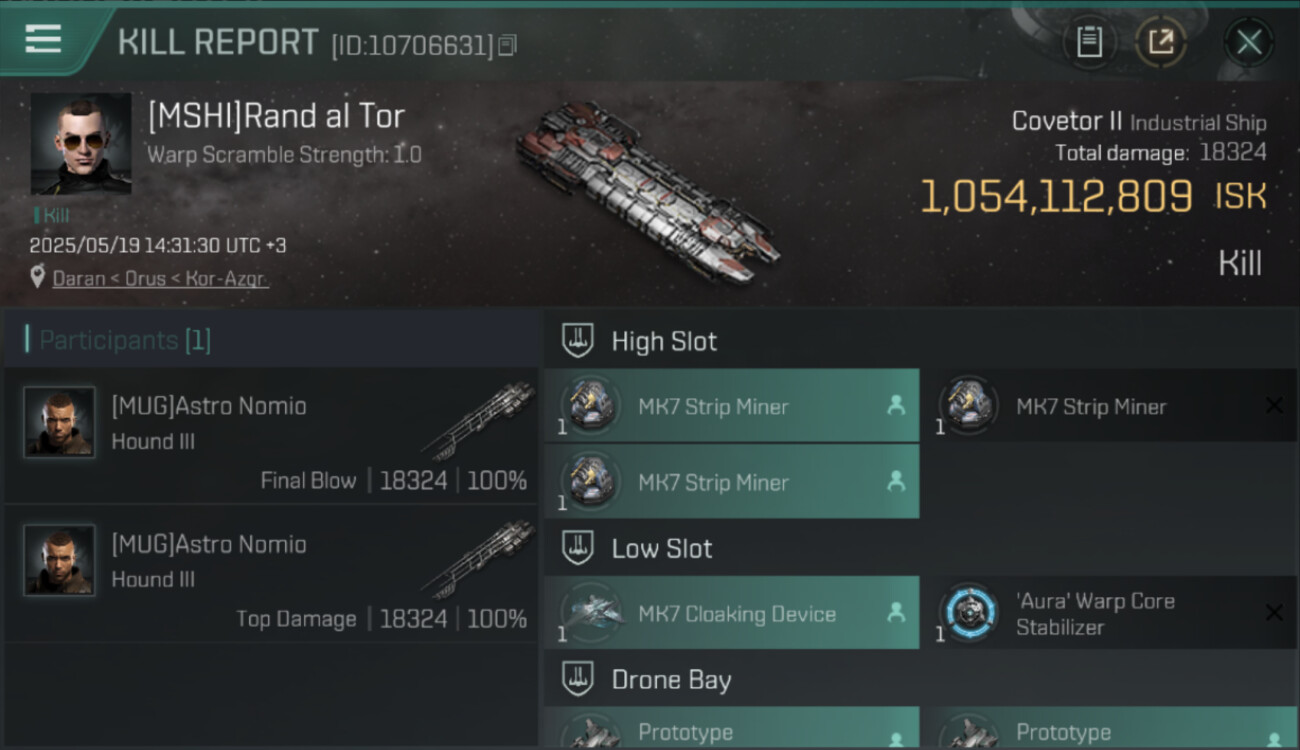This screenshot has height=750, width=1300.
Task: Copy the kill report ID
Action: click(507, 45)
